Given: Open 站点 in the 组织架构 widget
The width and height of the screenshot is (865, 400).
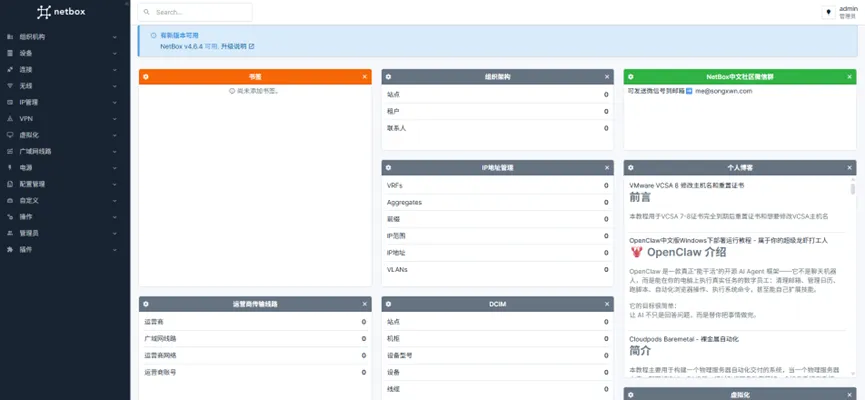Looking at the screenshot, I should click(x=498, y=94).
